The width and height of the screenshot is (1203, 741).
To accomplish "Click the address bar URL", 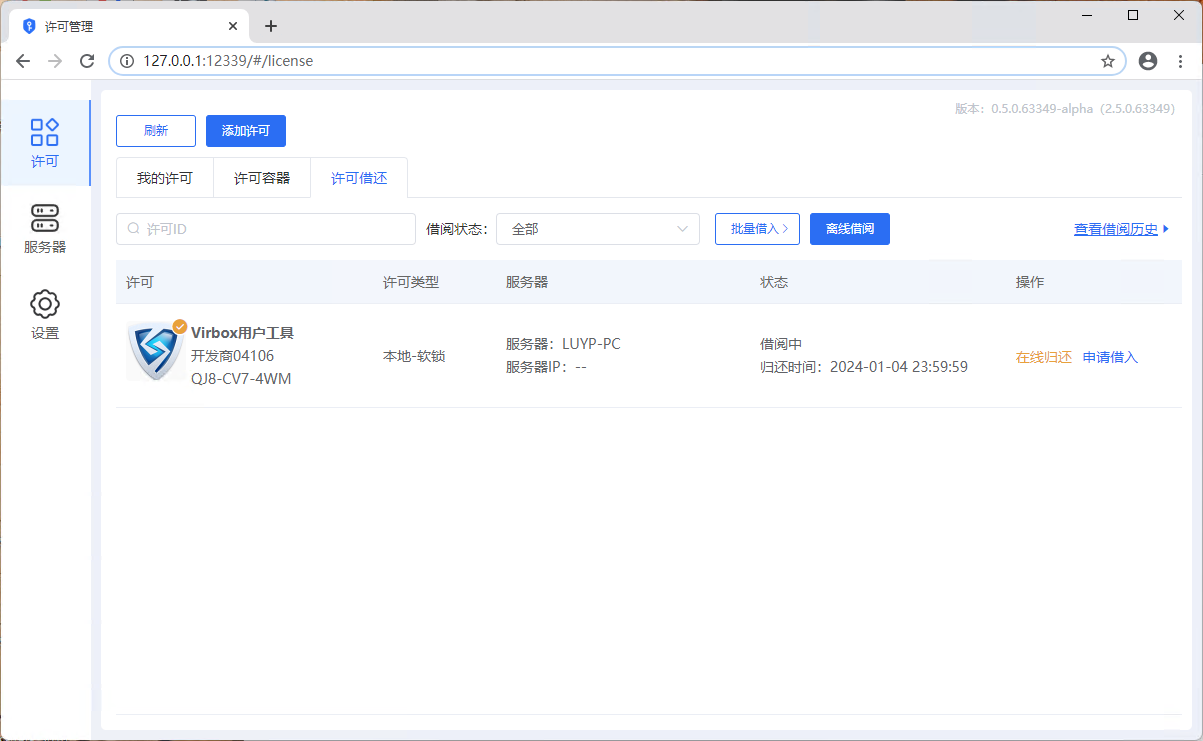I will 228,61.
